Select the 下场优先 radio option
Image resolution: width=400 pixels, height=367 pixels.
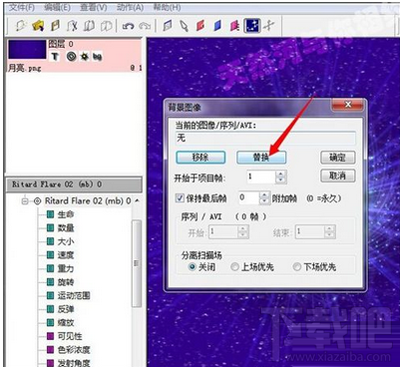[x=297, y=267]
